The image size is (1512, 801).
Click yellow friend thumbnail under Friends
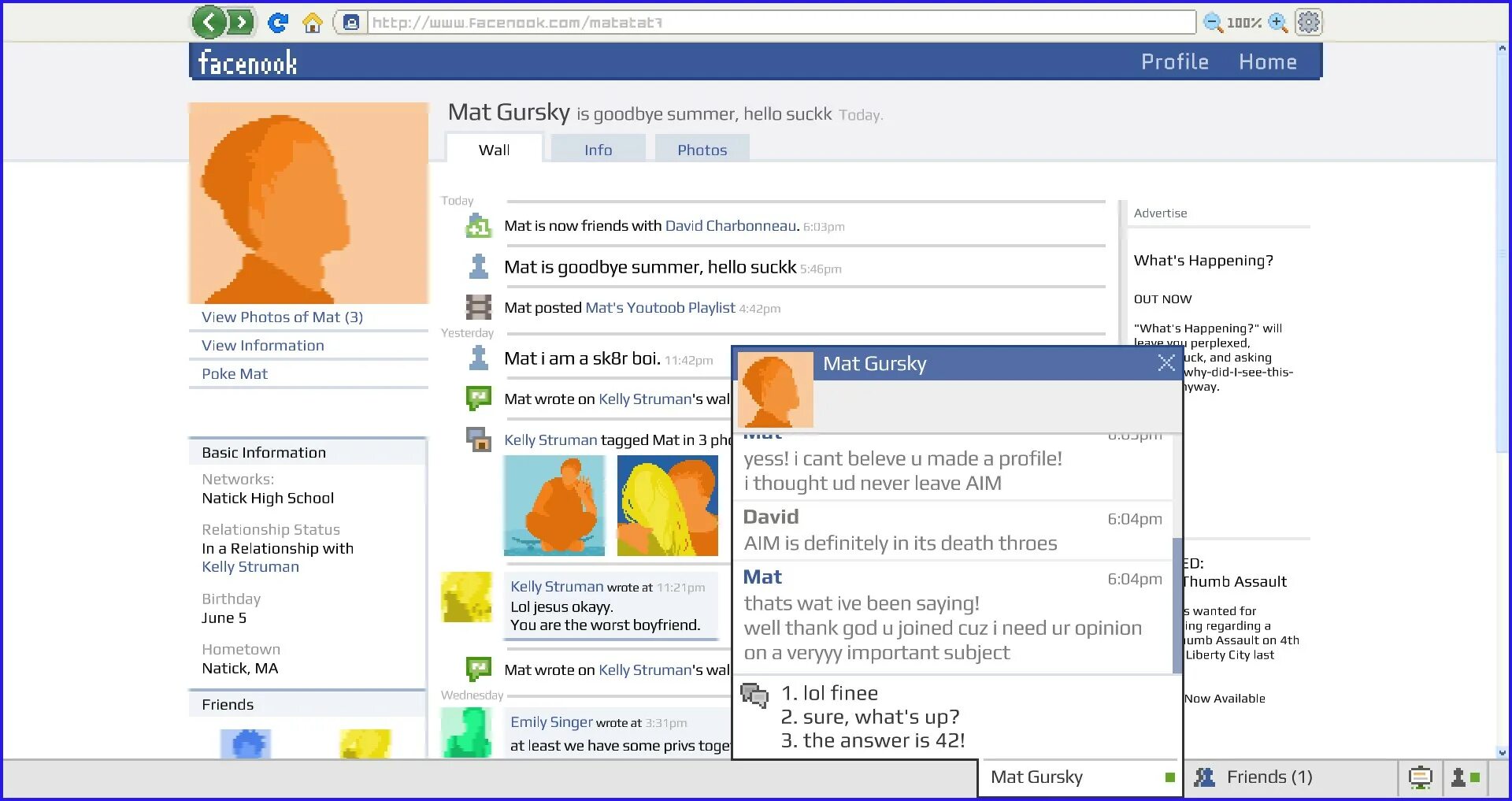coord(365,744)
